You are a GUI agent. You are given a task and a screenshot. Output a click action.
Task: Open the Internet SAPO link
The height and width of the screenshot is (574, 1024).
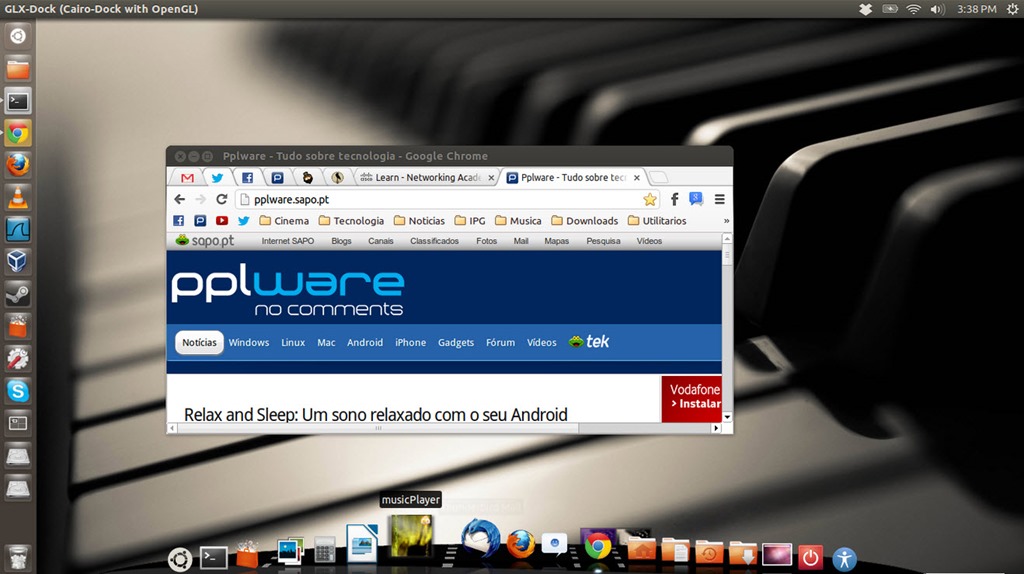point(287,241)
